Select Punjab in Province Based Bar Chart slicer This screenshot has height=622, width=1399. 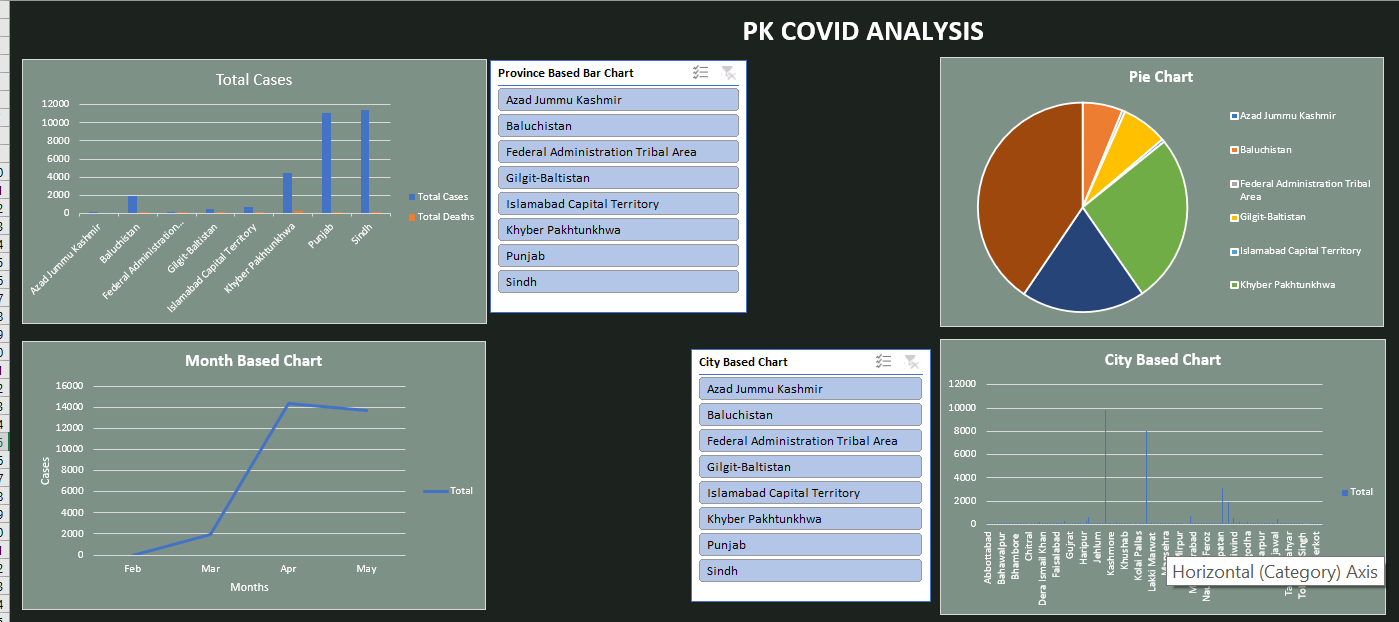(618, 256)
